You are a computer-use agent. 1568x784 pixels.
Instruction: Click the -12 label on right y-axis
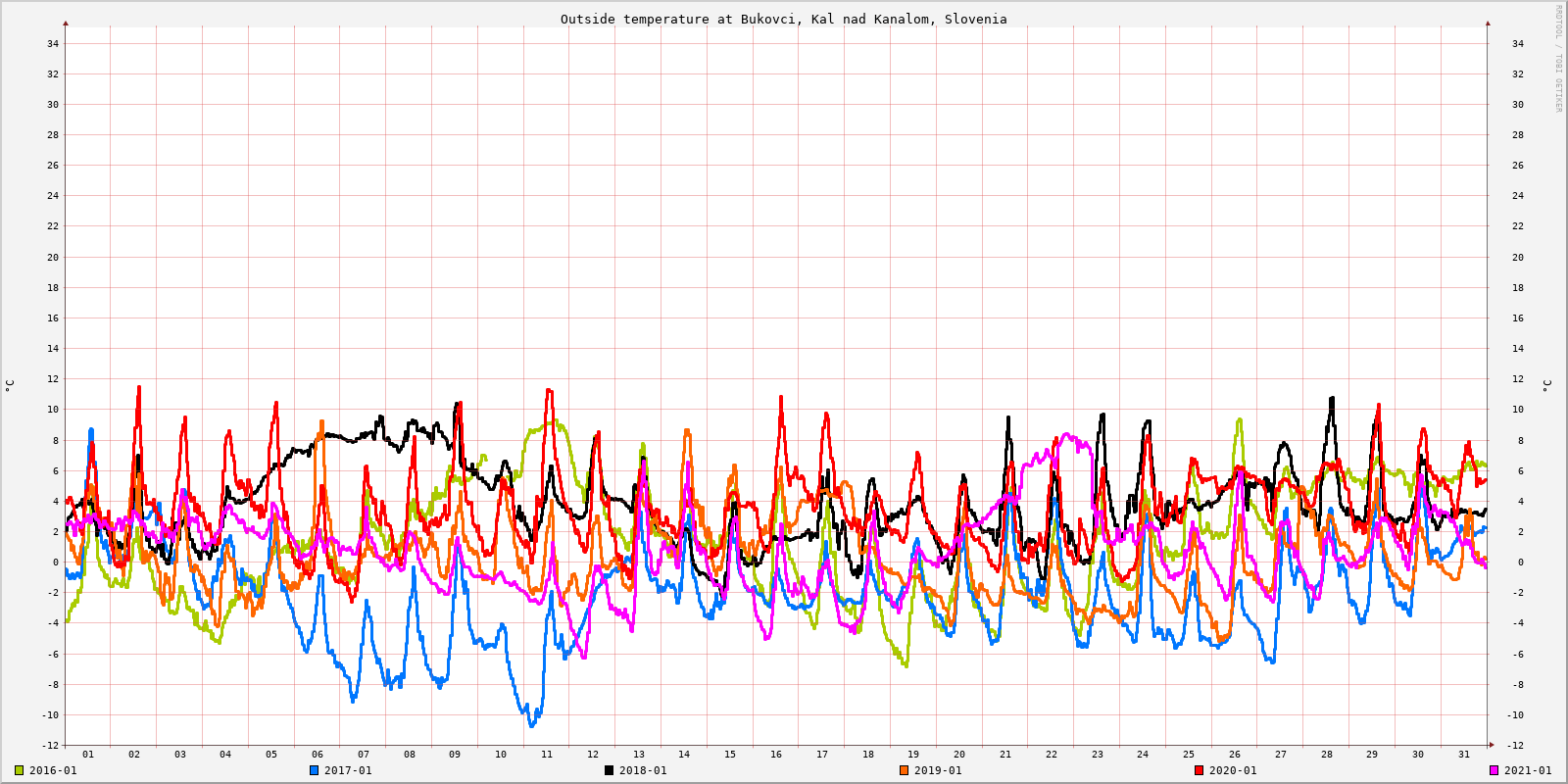pyautogui.click(x=1514, y=745)
